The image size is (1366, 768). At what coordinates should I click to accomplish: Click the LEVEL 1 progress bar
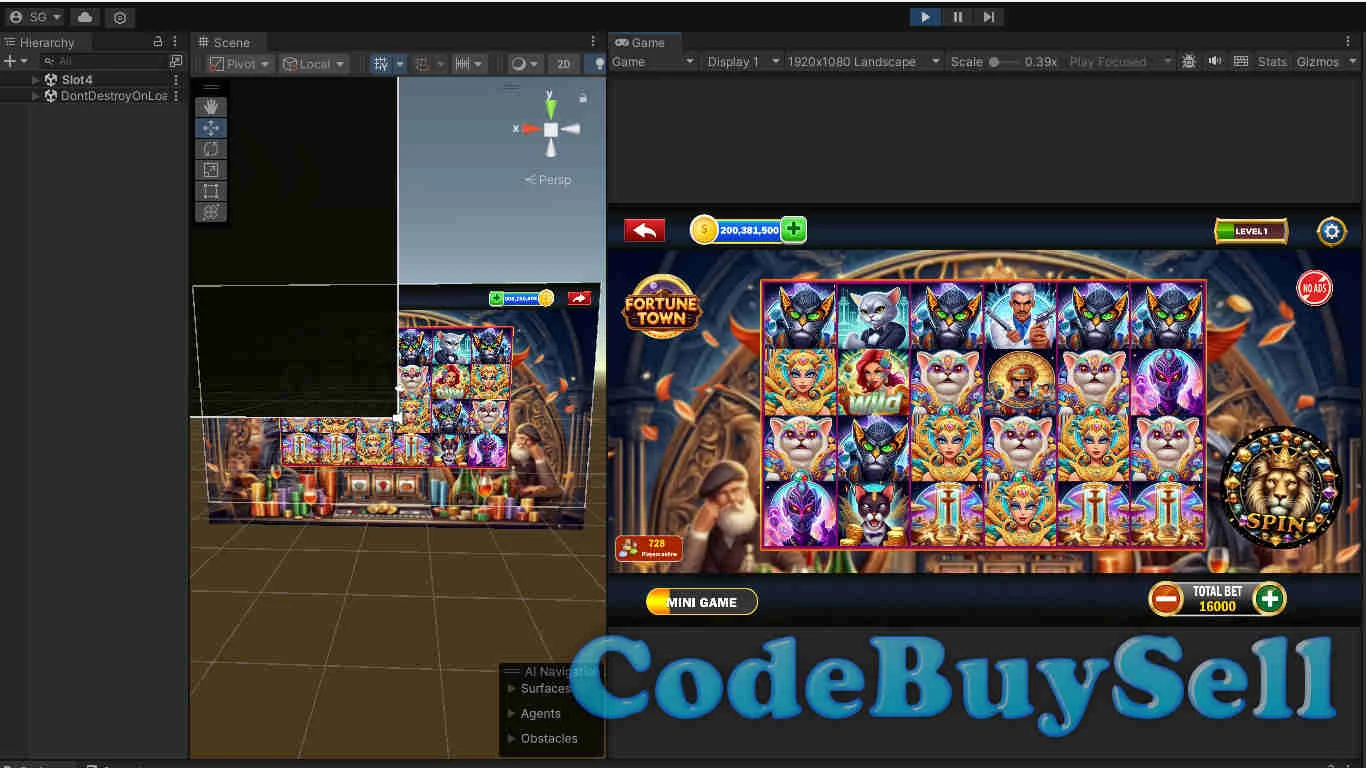(x=1251, y=231)
